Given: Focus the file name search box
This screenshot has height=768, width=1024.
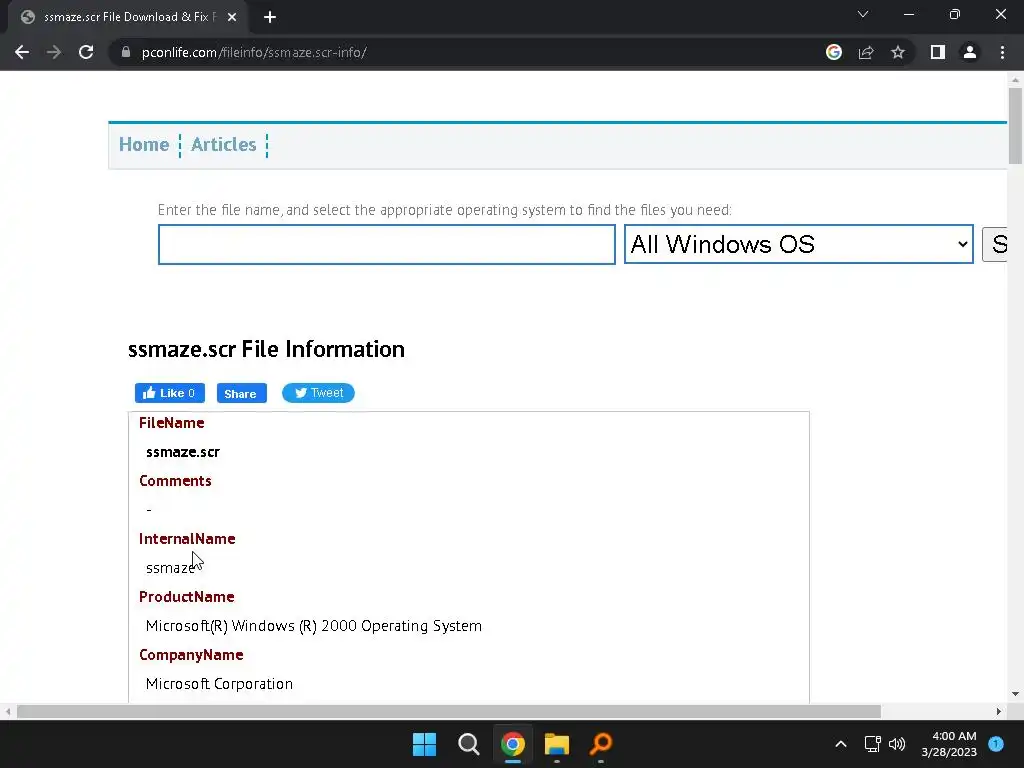Looking at the screenshot, I should click(x=387, y=244).
